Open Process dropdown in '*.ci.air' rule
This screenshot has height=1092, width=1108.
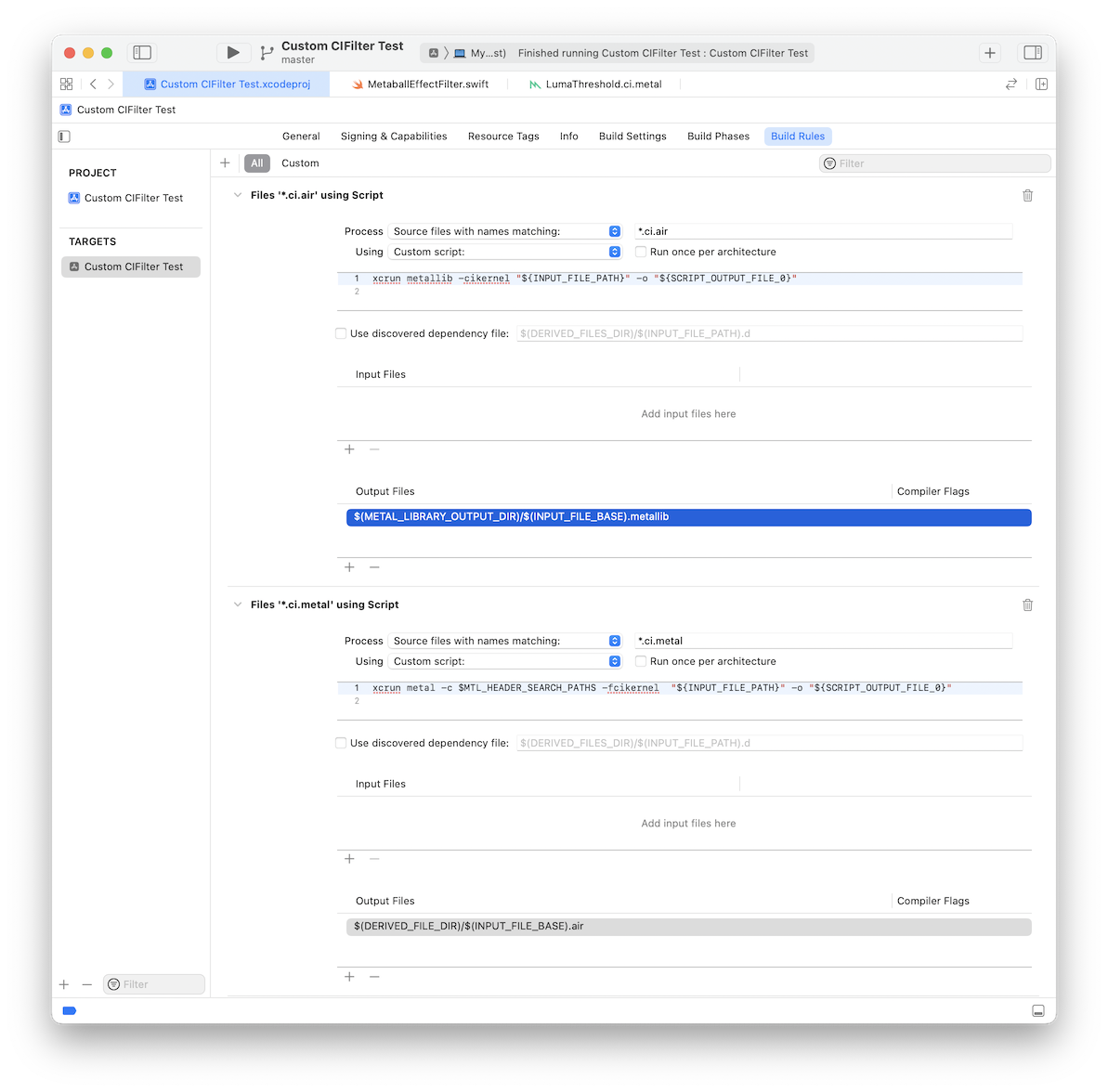pos(504,231)
